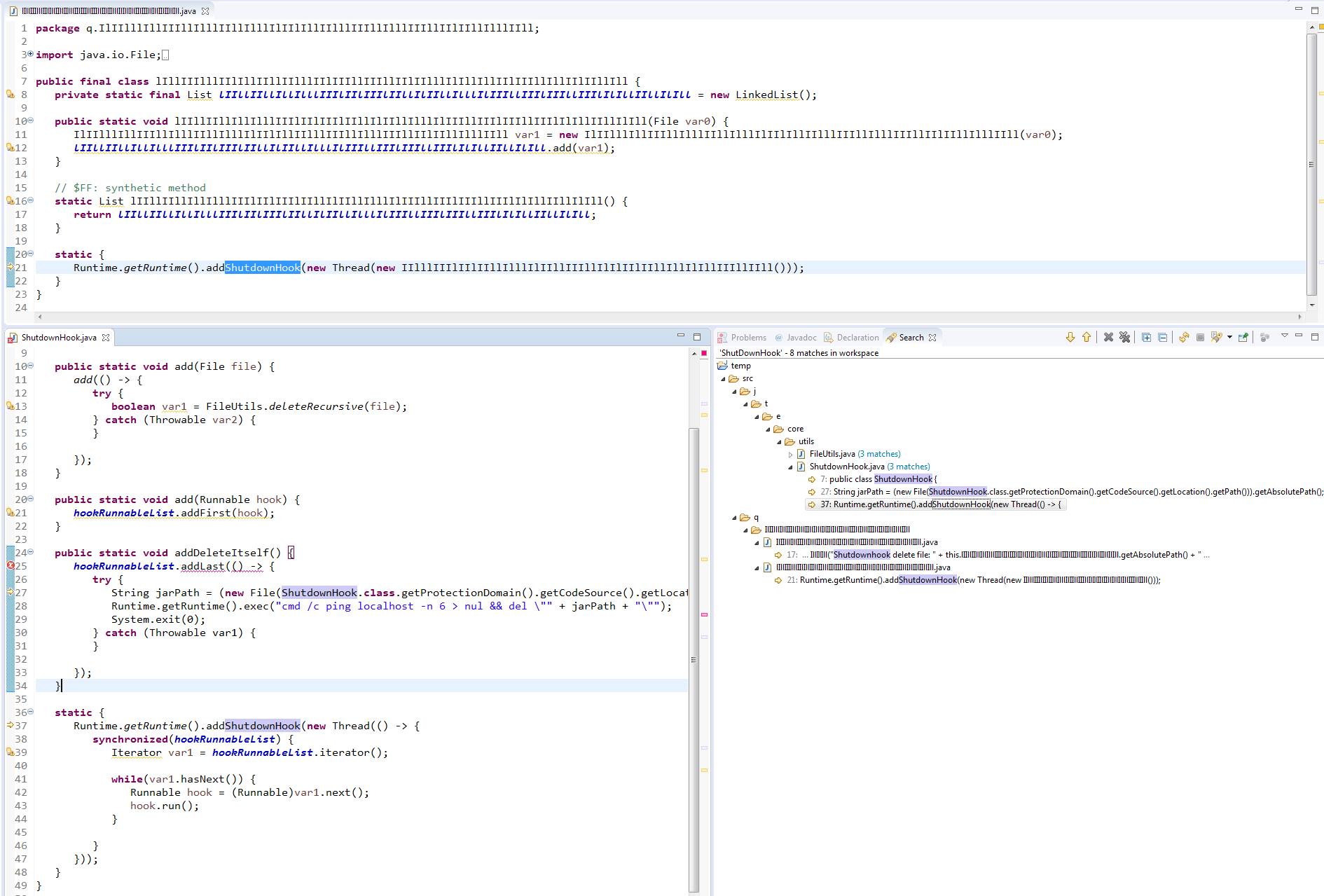Open match '37: Runtime.getRuntime().addShutdownHook'
Screen dimensions: 1324x896
pos(935,504)
